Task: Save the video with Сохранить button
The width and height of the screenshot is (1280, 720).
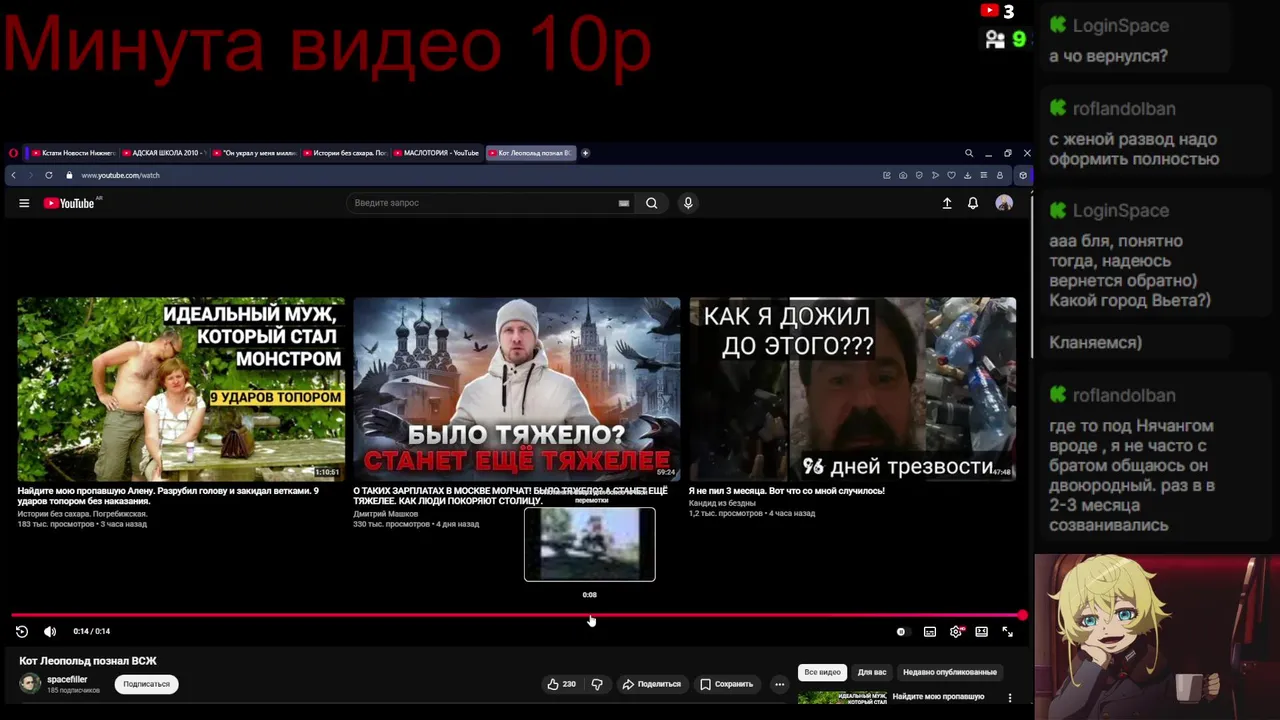Action: [727, 684]
